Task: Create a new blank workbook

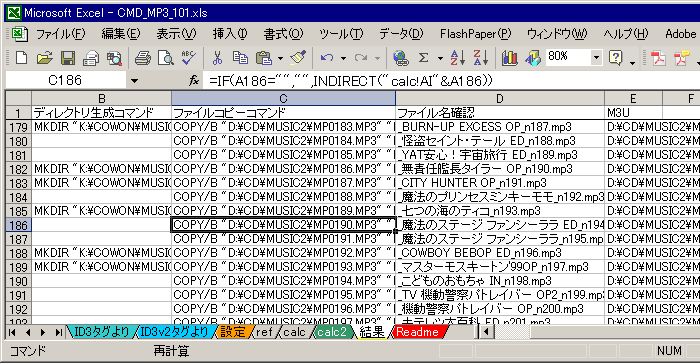Action: point(21,58)
